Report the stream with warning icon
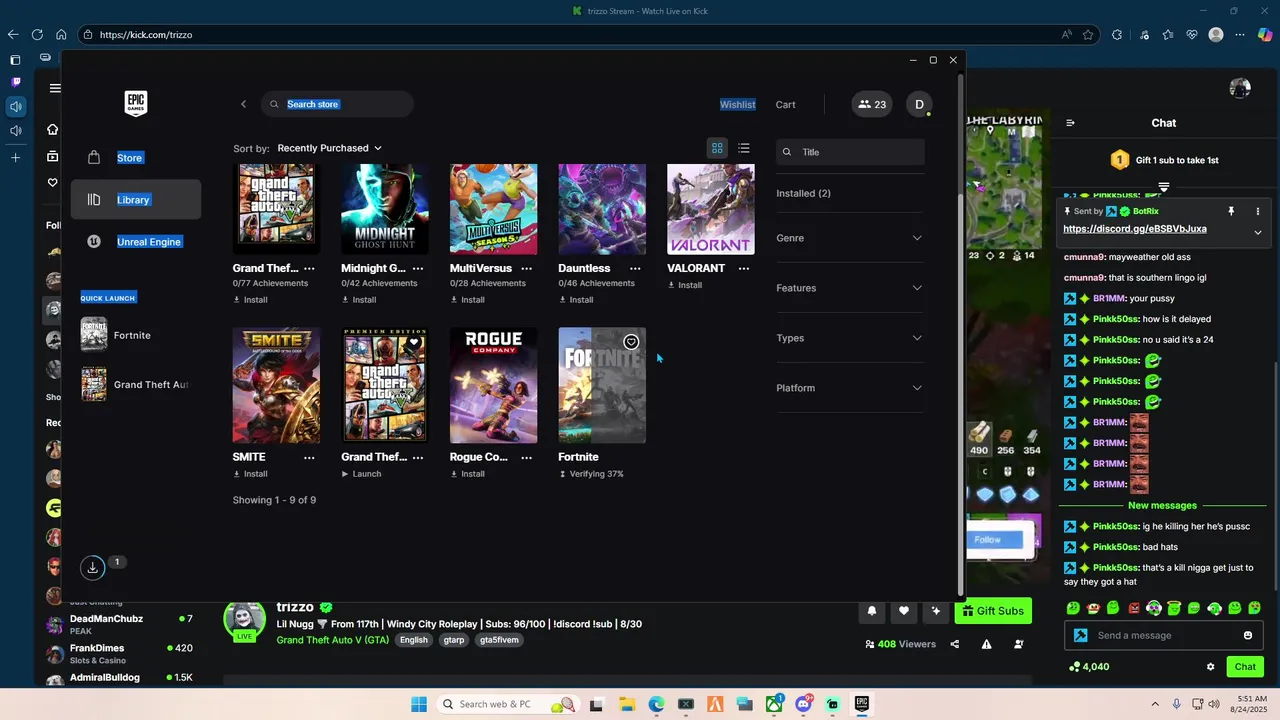1280x720 pixels. click(x=986, y=644)
